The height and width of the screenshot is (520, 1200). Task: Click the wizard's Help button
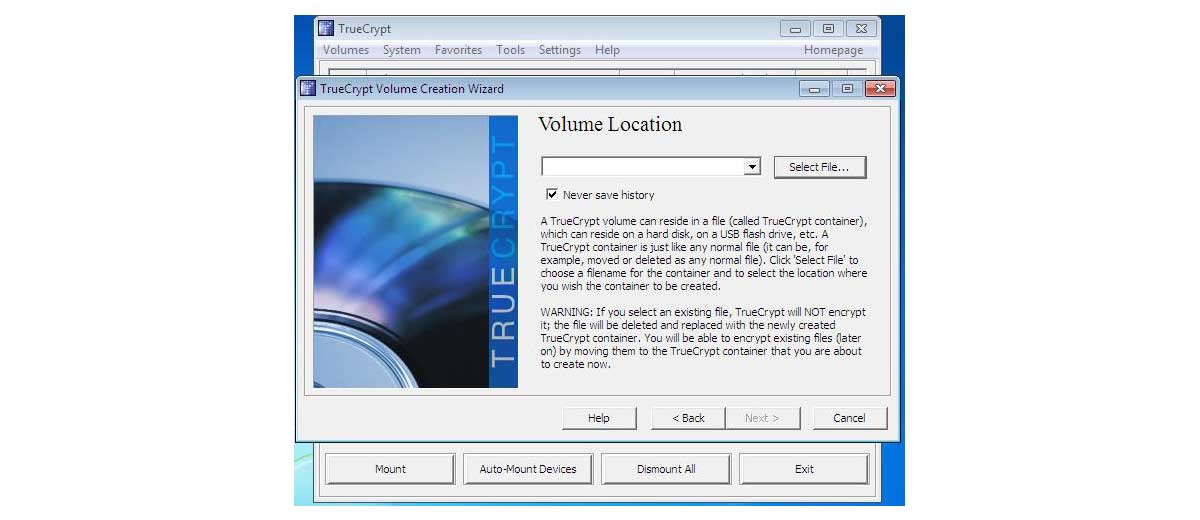[x=599, y=418]
